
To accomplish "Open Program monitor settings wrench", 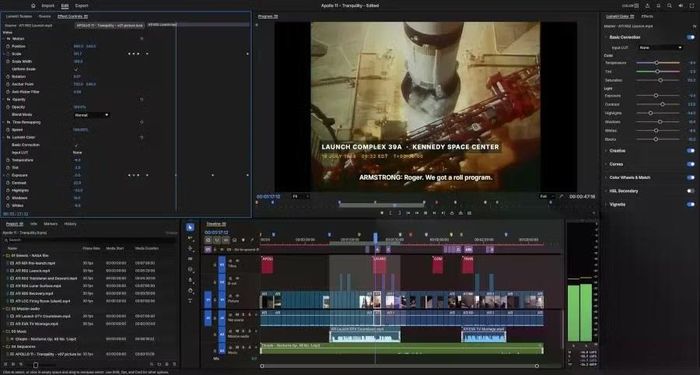I will point(561,196).
